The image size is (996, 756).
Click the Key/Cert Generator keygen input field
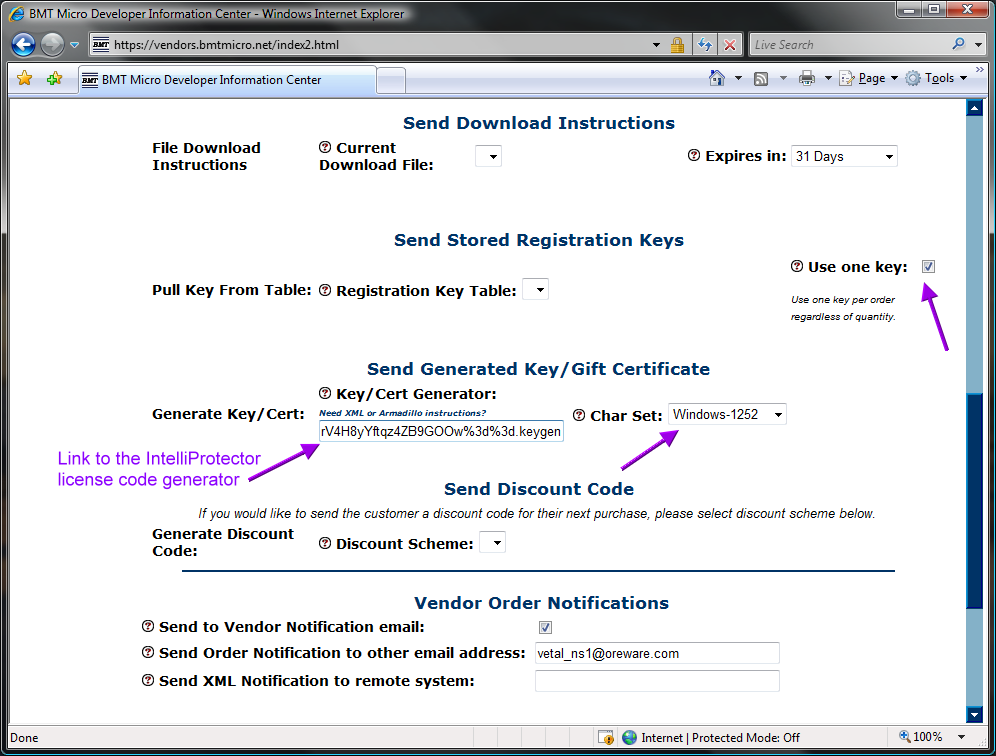(441, 431)
